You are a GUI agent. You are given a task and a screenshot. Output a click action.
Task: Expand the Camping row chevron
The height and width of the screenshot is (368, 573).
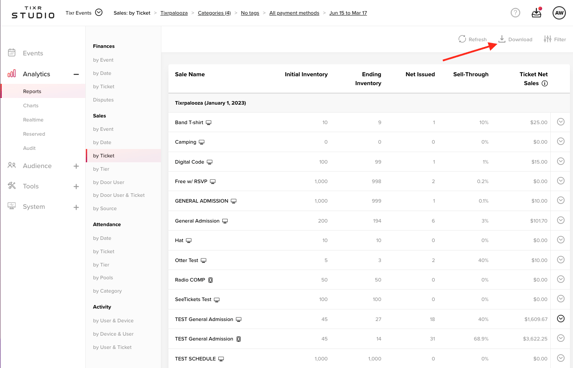click(x=561, y=141)
